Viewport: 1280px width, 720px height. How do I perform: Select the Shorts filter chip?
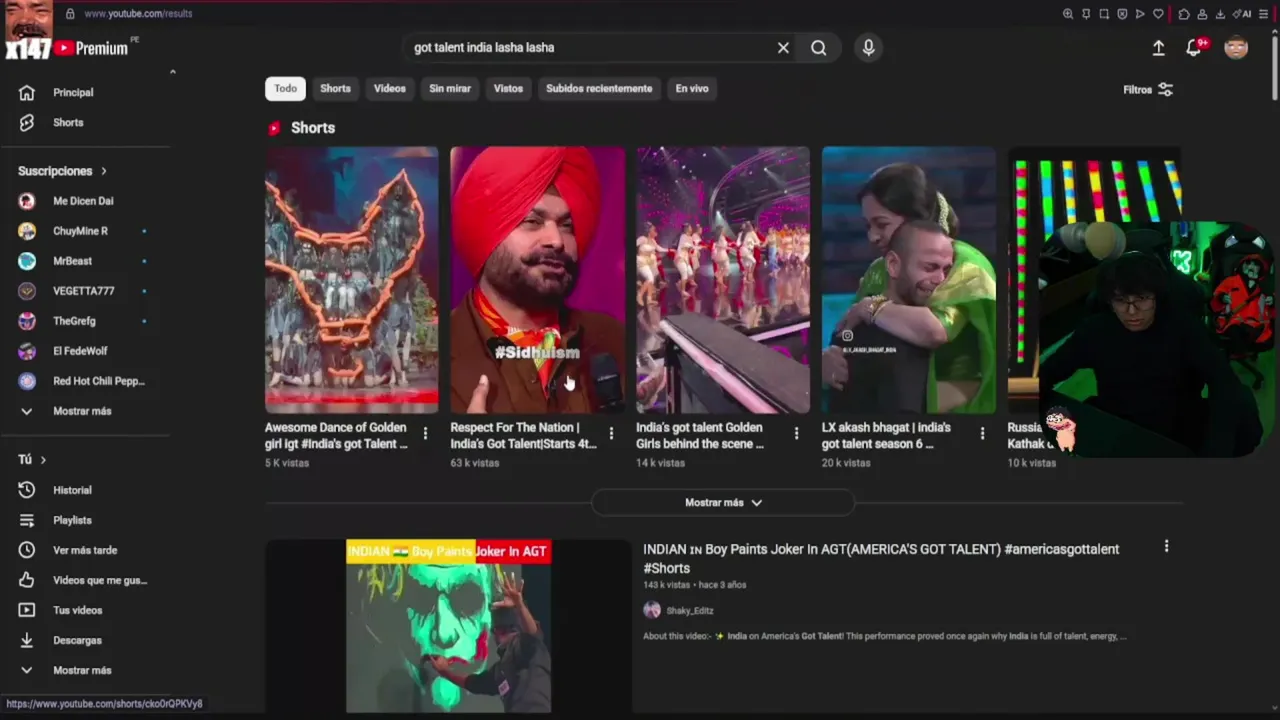(x=335, y=88)
